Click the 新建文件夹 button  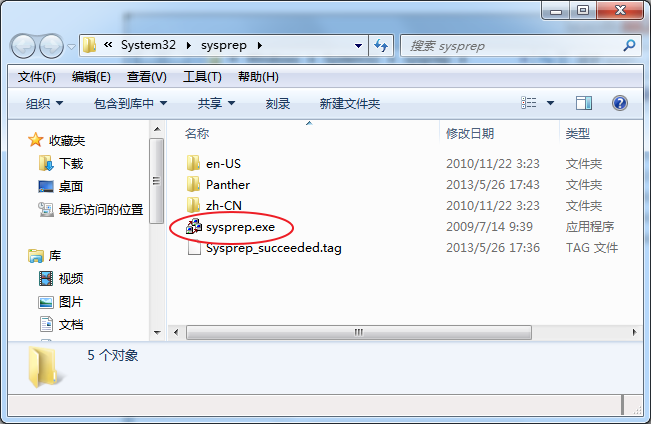click(x=350, y=103)
